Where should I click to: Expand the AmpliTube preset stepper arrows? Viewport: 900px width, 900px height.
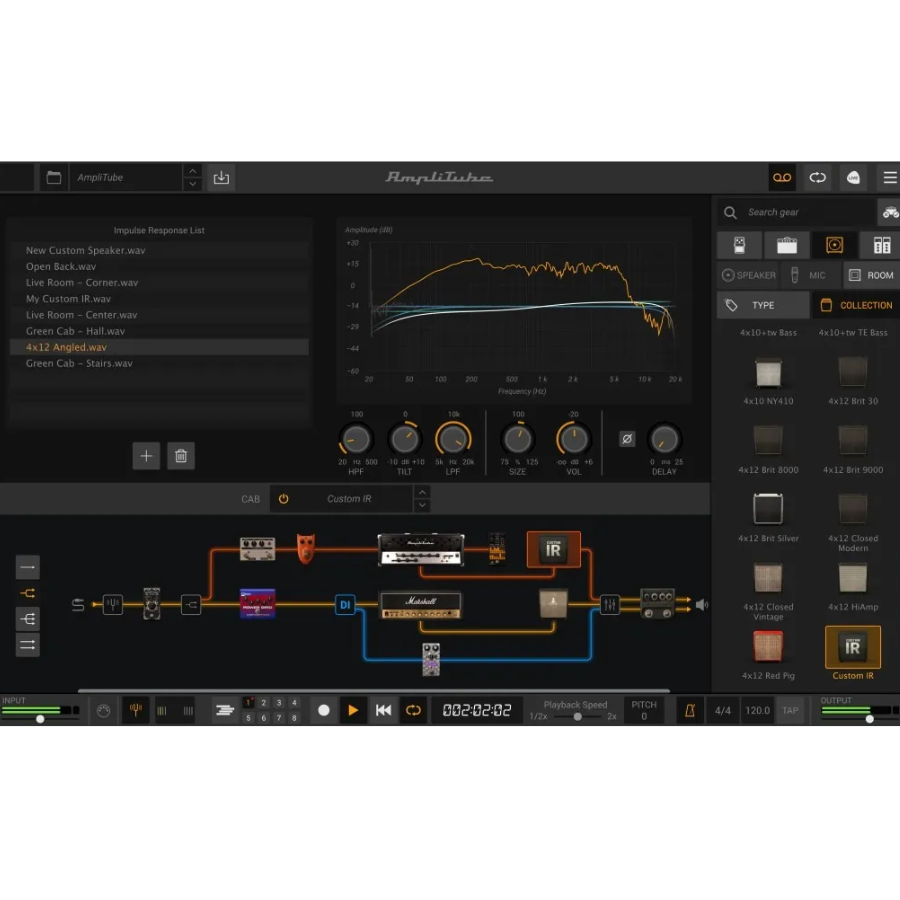pos(192,178)
